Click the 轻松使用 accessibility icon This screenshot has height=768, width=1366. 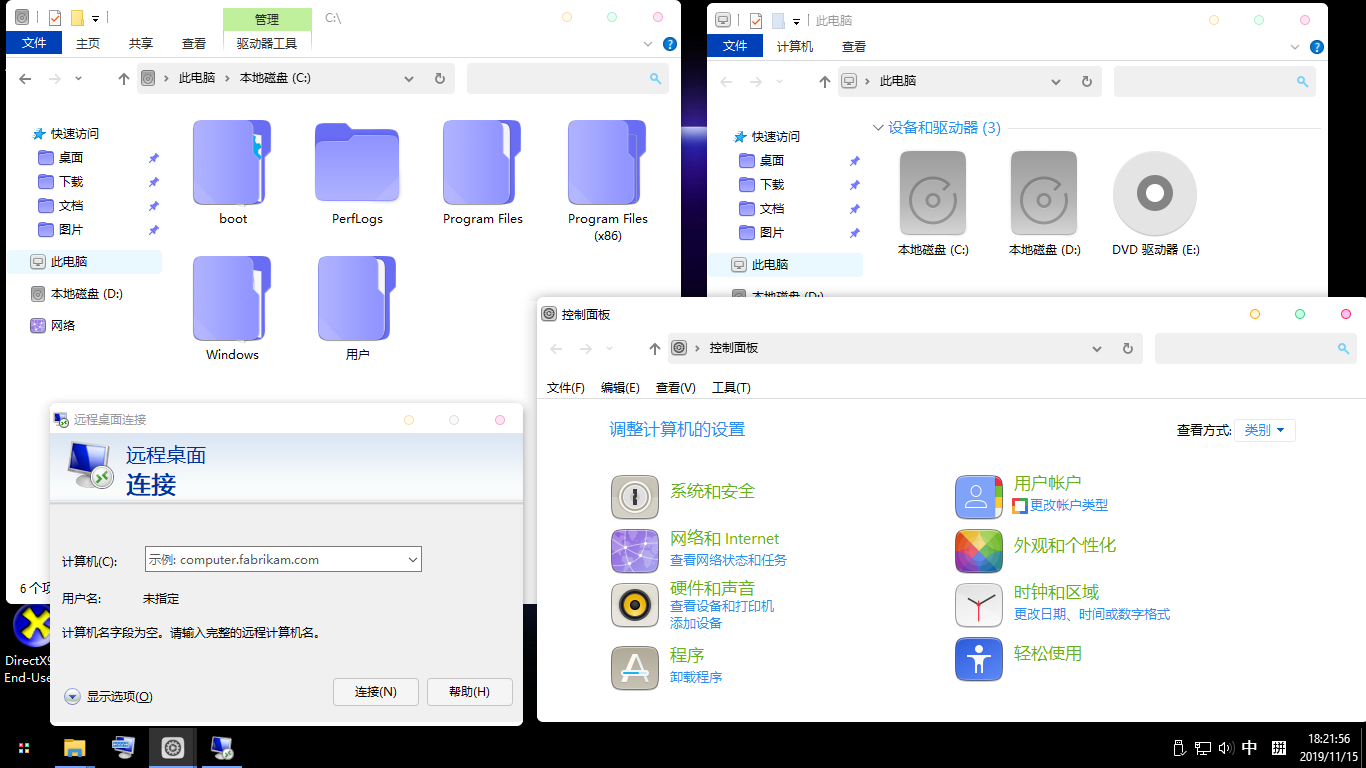coord(978,659)
